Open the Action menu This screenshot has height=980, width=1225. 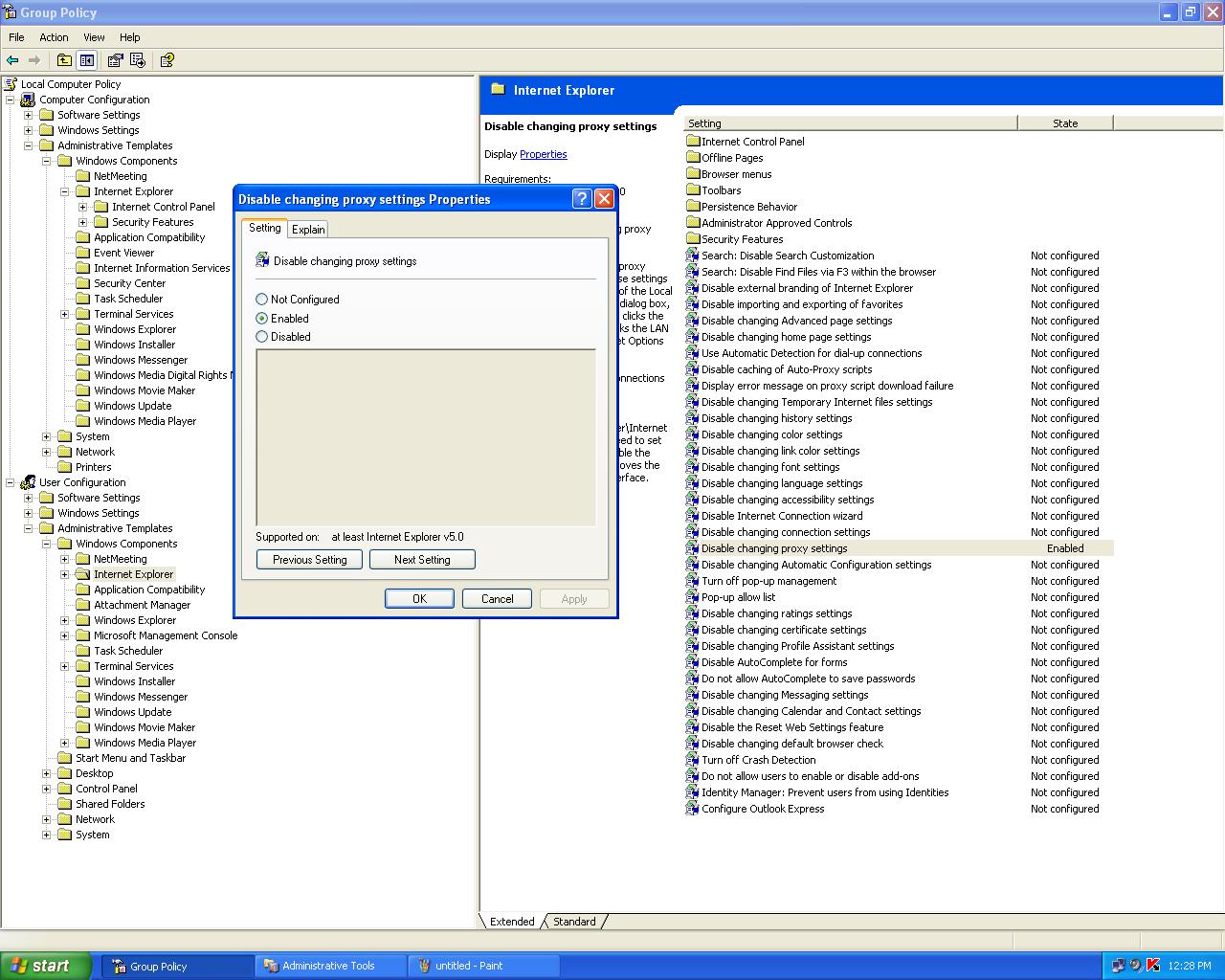coord(54,37)
